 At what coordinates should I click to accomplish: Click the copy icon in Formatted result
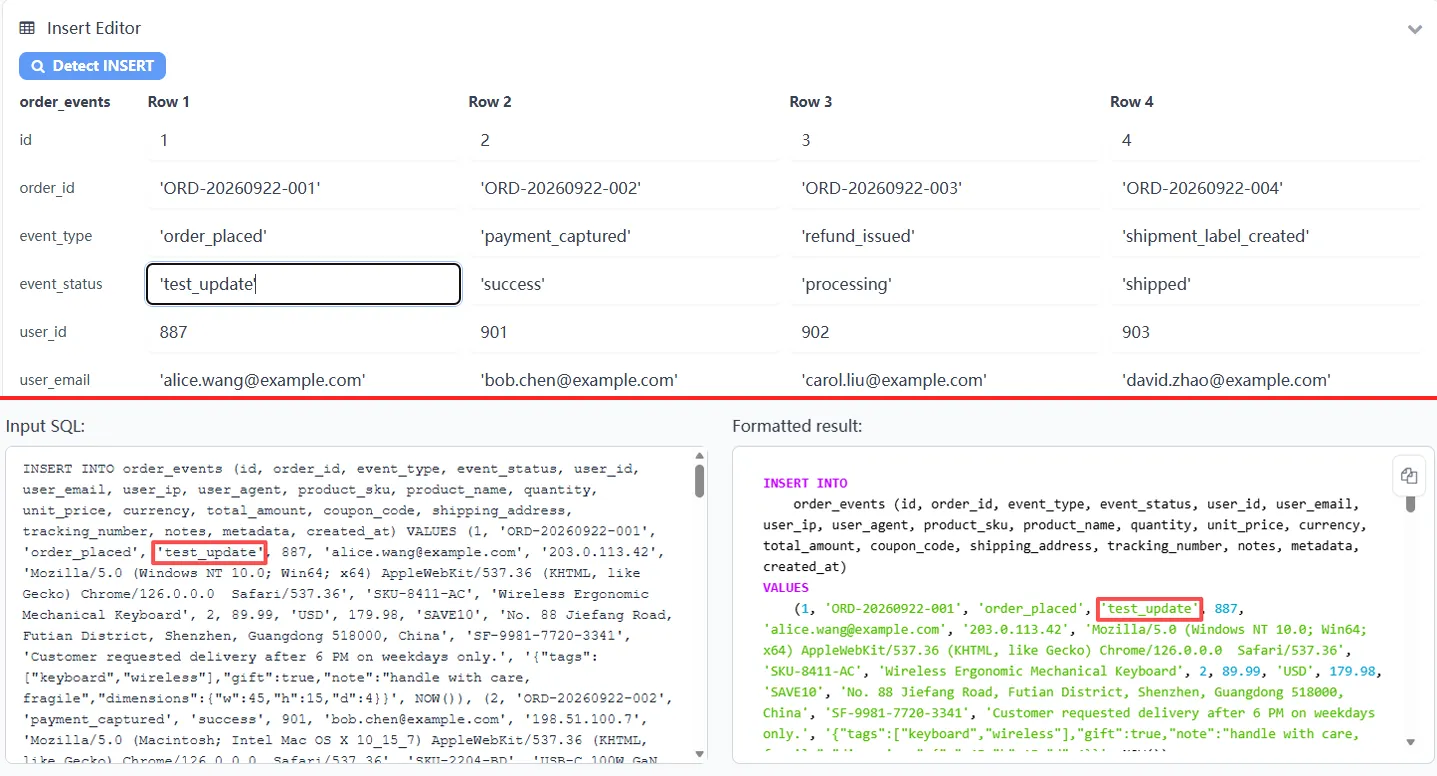[x=1409, y=476]
